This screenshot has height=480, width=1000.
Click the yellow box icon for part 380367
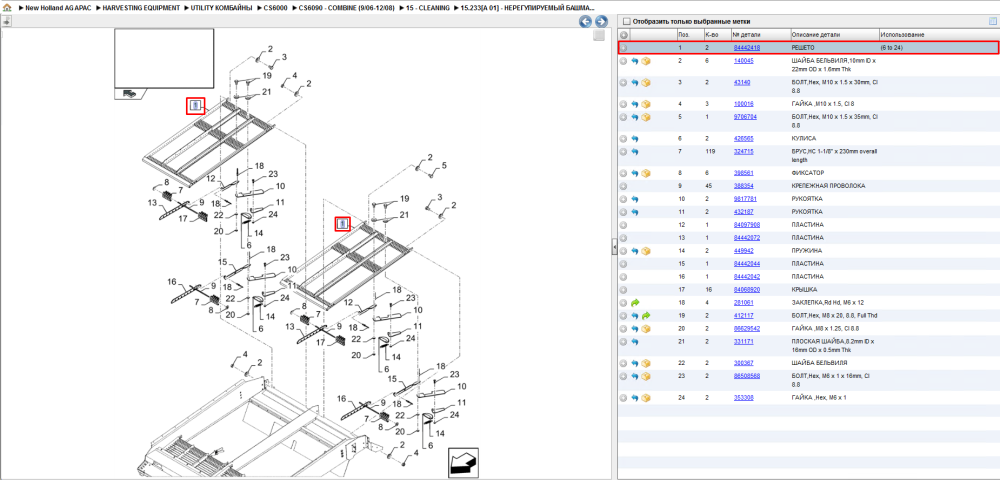645,363
